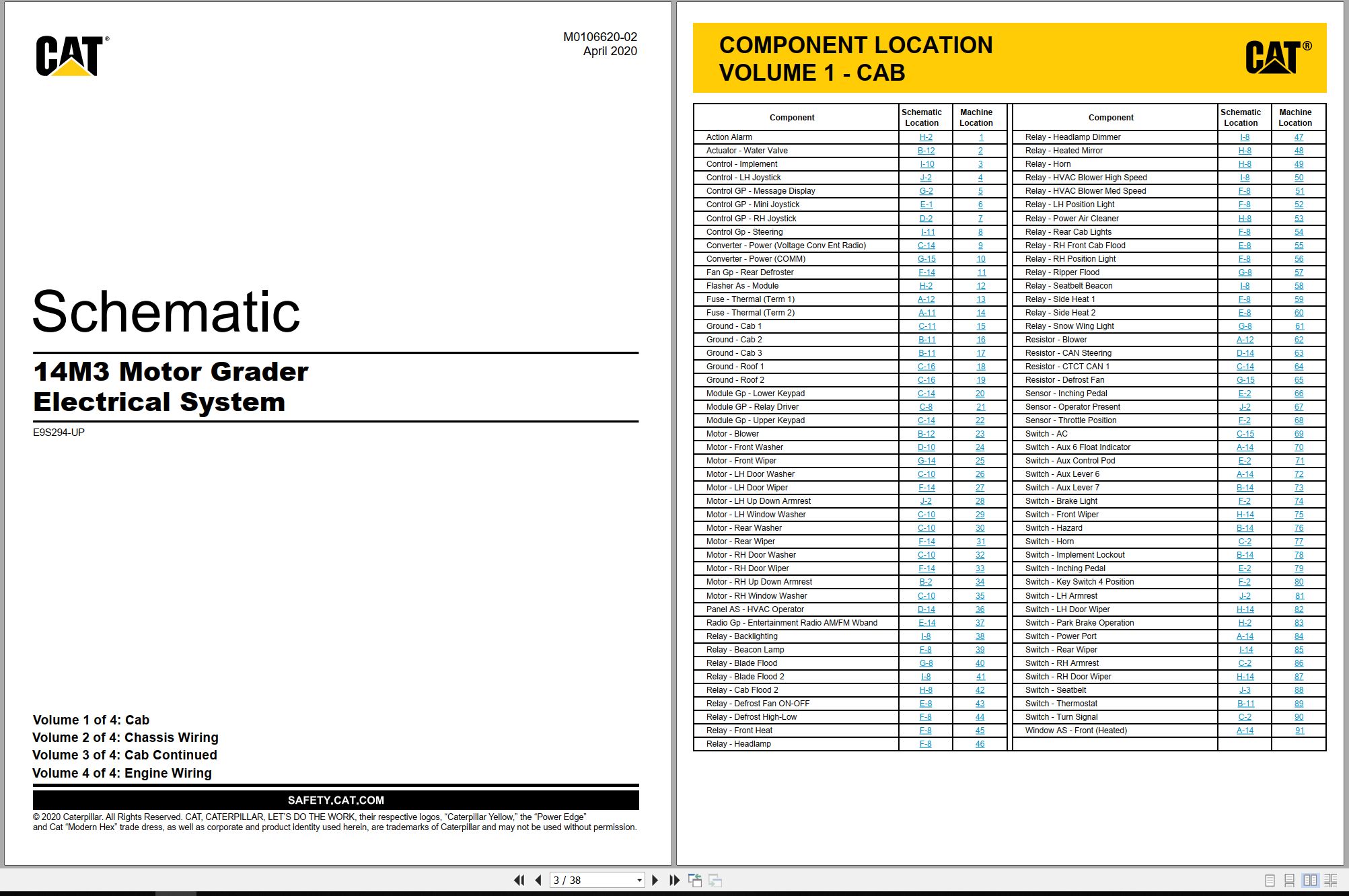The width and height of the screenshot is (1349, 896).
Task: Open Switch Thermostat schematic link B-11
Action: (x=1245, y=704)
